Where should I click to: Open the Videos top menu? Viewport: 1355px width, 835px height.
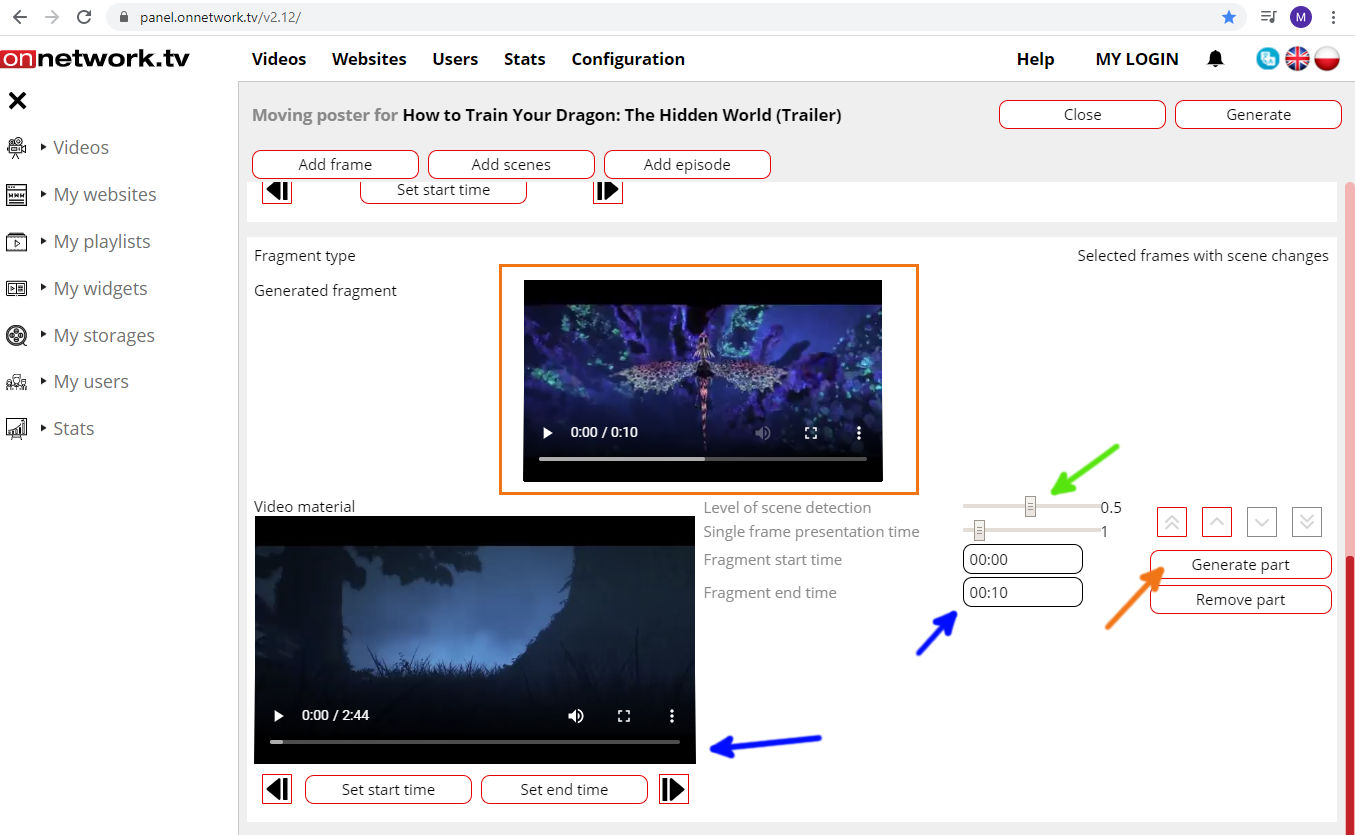[279, 59]
